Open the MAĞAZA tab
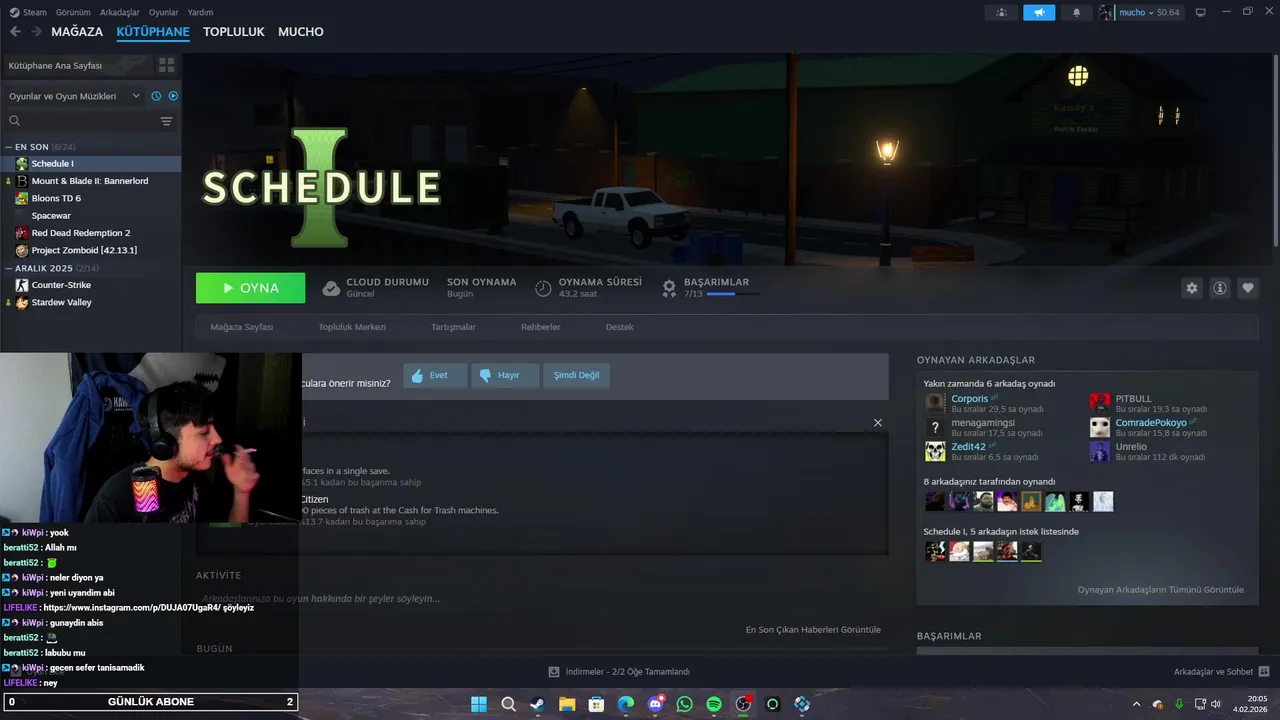 tap(77, 31)
